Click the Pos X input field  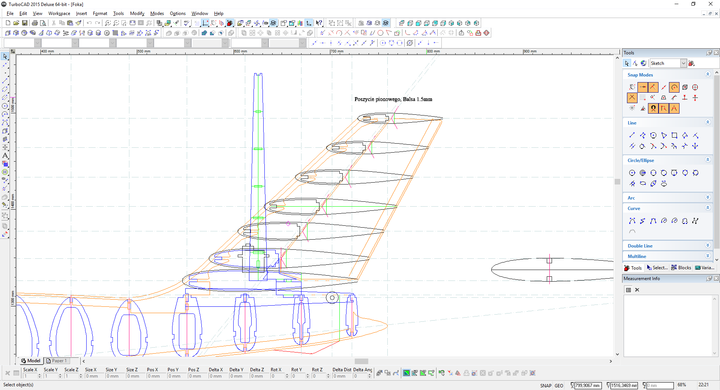[x=153, y=376]
